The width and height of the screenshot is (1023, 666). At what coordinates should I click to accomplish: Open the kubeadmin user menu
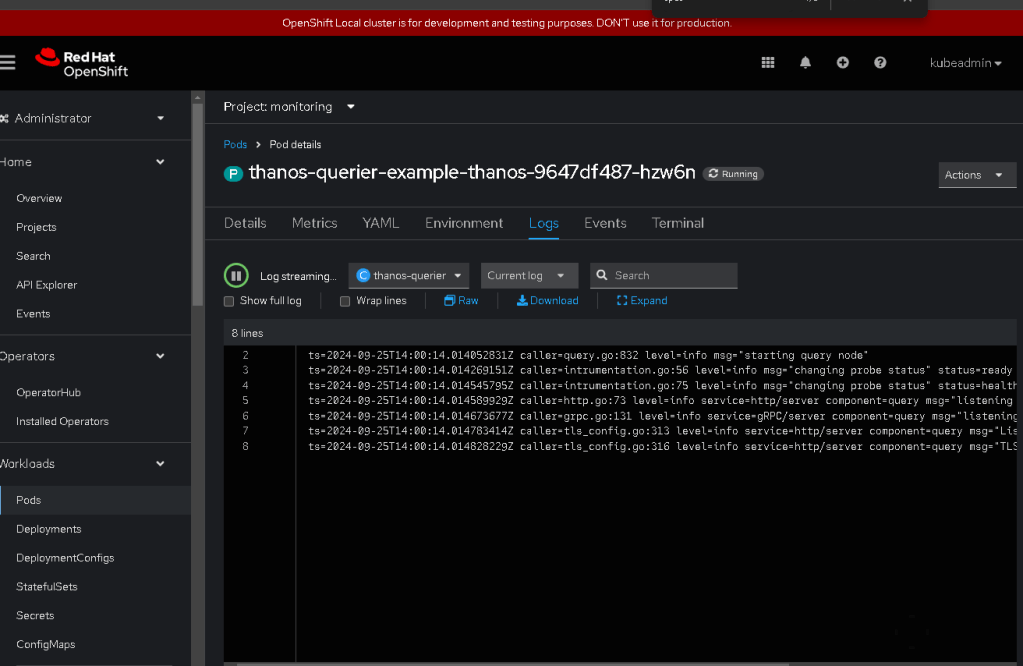(966, 63)
